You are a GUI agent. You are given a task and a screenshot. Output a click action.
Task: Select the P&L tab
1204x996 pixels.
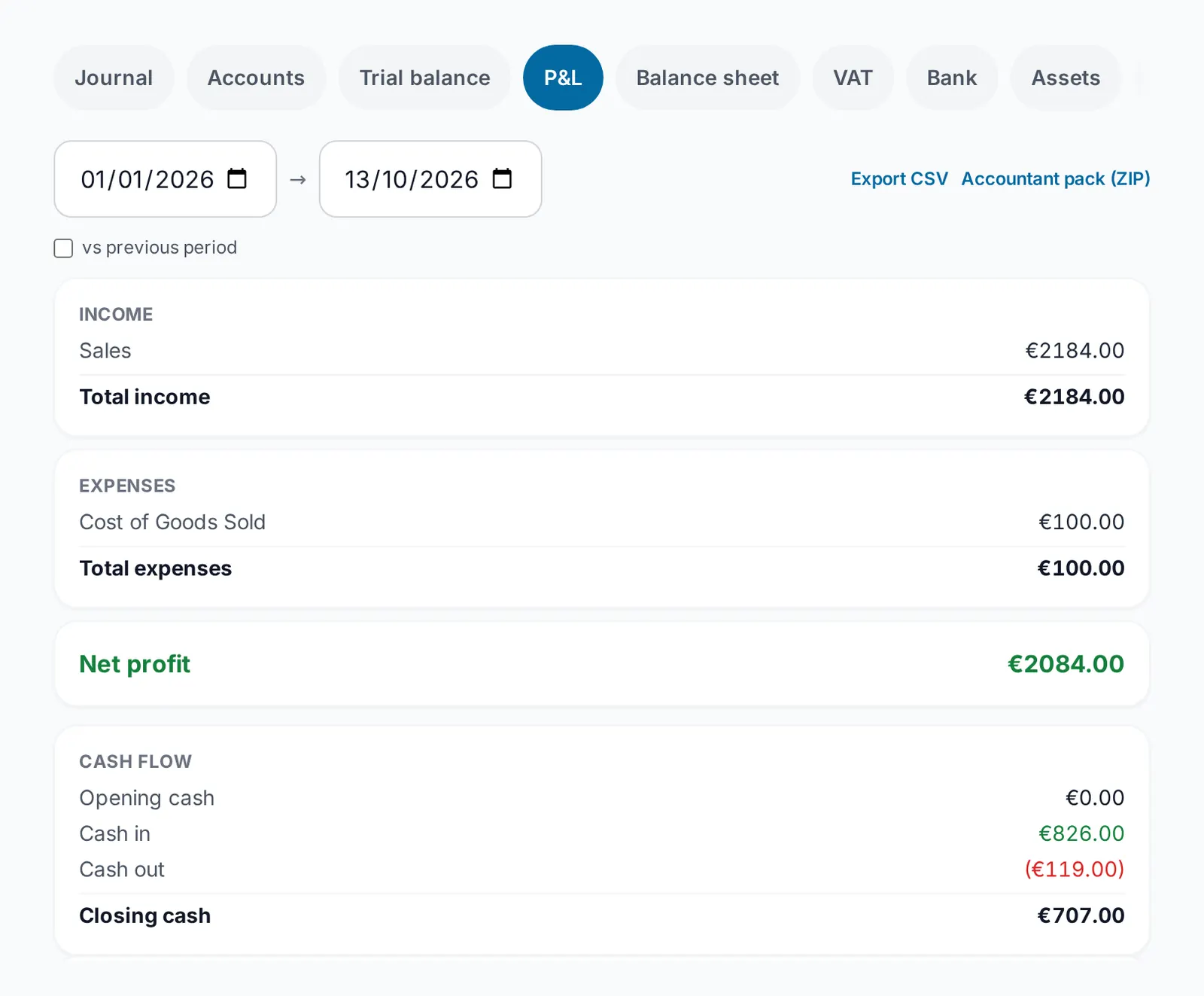563,78
